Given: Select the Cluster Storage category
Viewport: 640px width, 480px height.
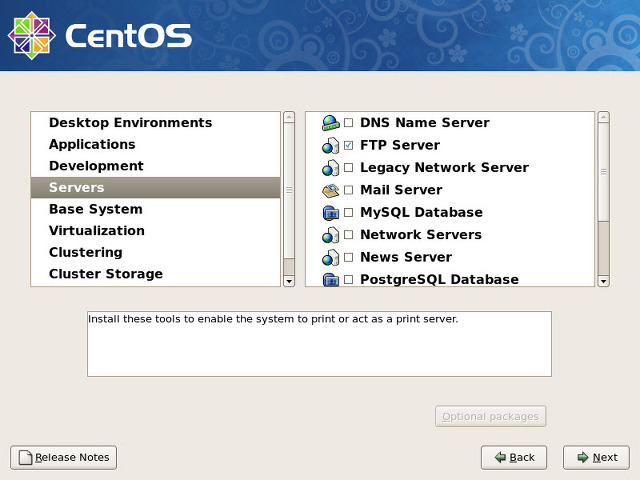Looking at the screenshot, I should click(156, 274).
